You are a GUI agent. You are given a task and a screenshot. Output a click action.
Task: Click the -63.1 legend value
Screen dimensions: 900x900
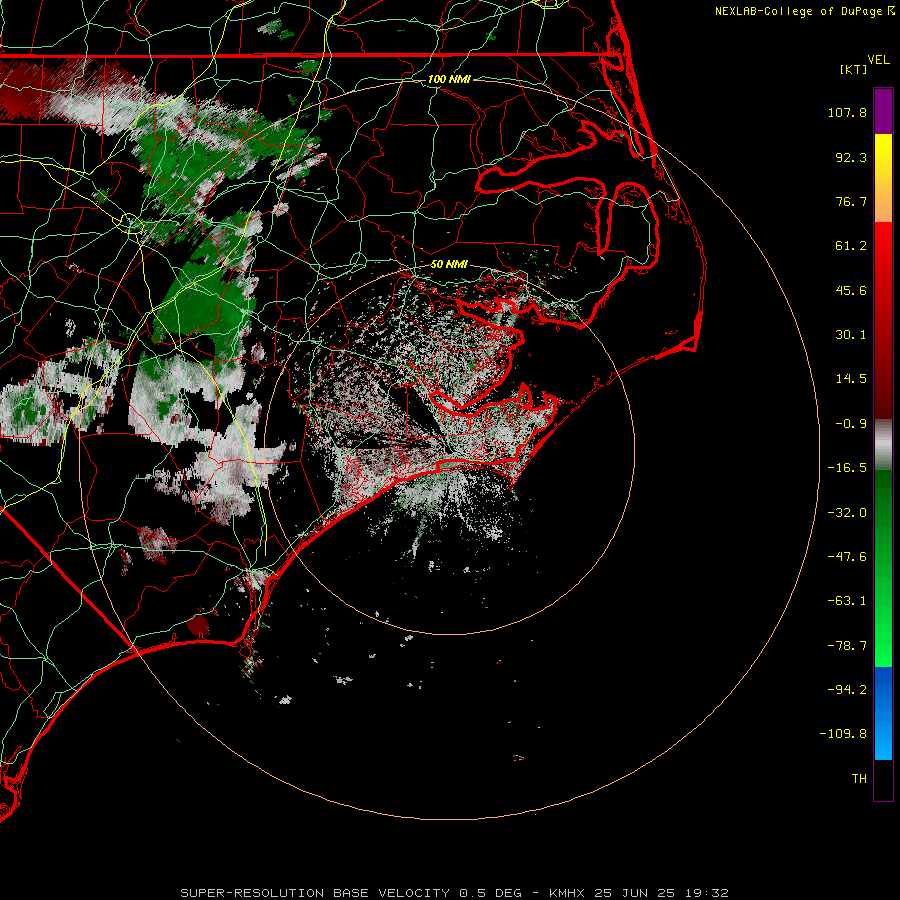pos(847,601)
